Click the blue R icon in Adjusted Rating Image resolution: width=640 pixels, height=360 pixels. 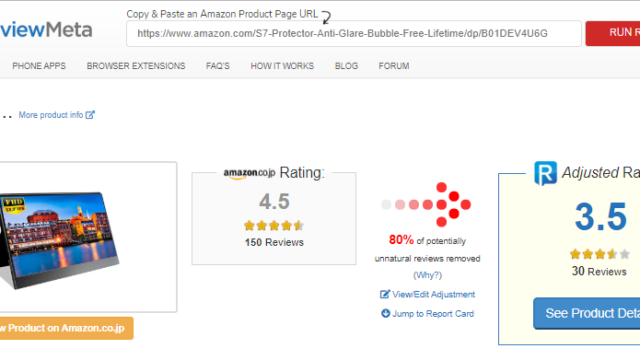(546, 173)
